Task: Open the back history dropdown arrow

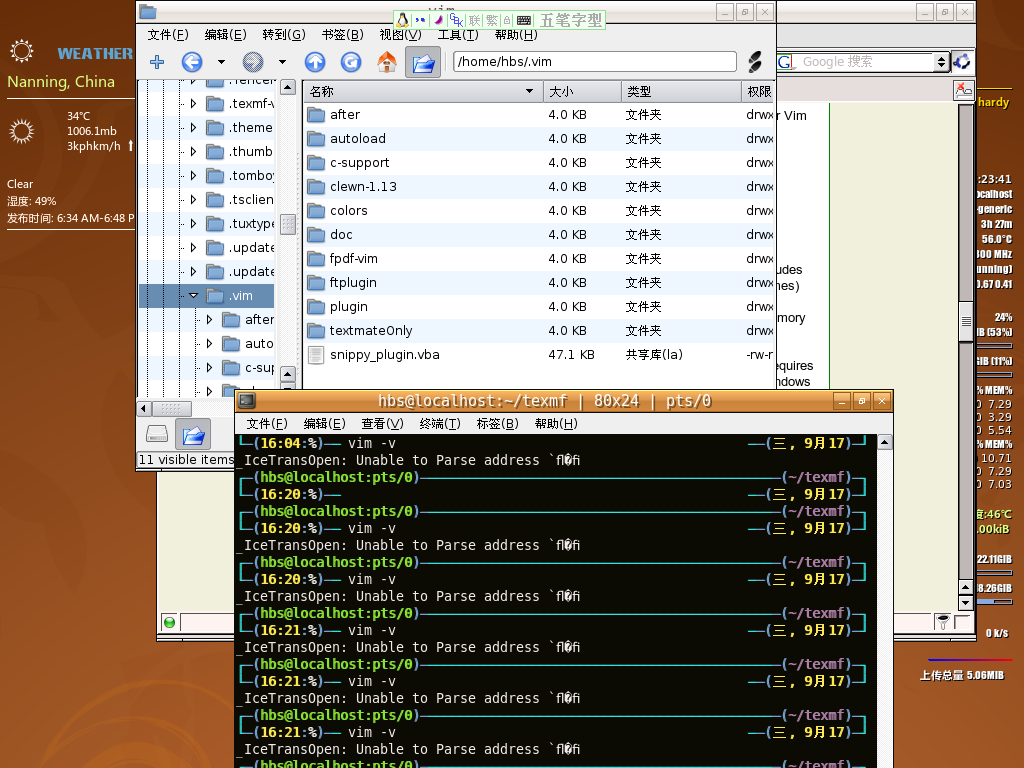Action: tap(221, 62)
